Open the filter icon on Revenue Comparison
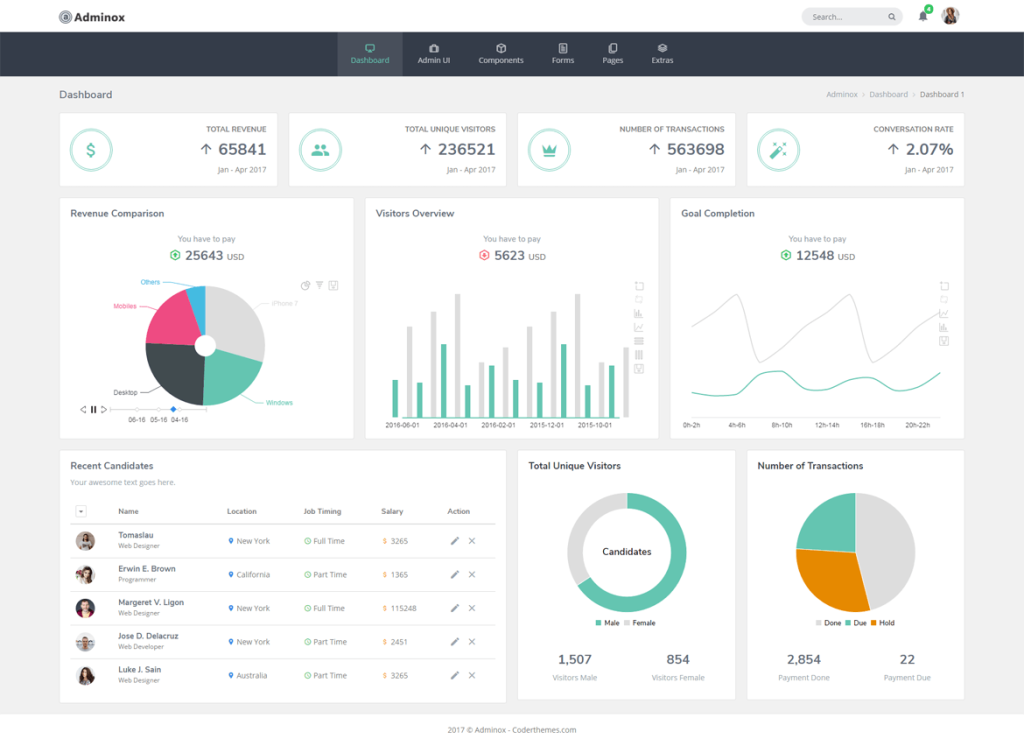 (320, 285)
